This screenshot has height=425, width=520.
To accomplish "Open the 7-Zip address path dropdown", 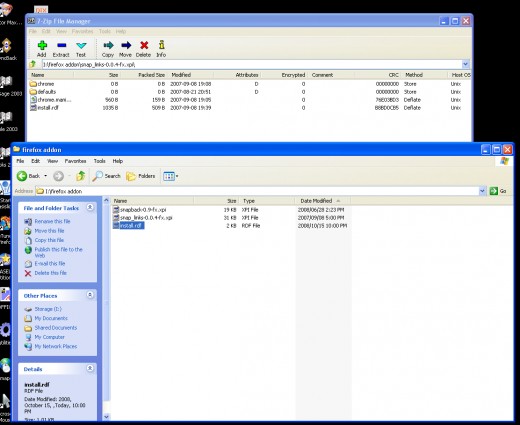I will tap(465, 64).
